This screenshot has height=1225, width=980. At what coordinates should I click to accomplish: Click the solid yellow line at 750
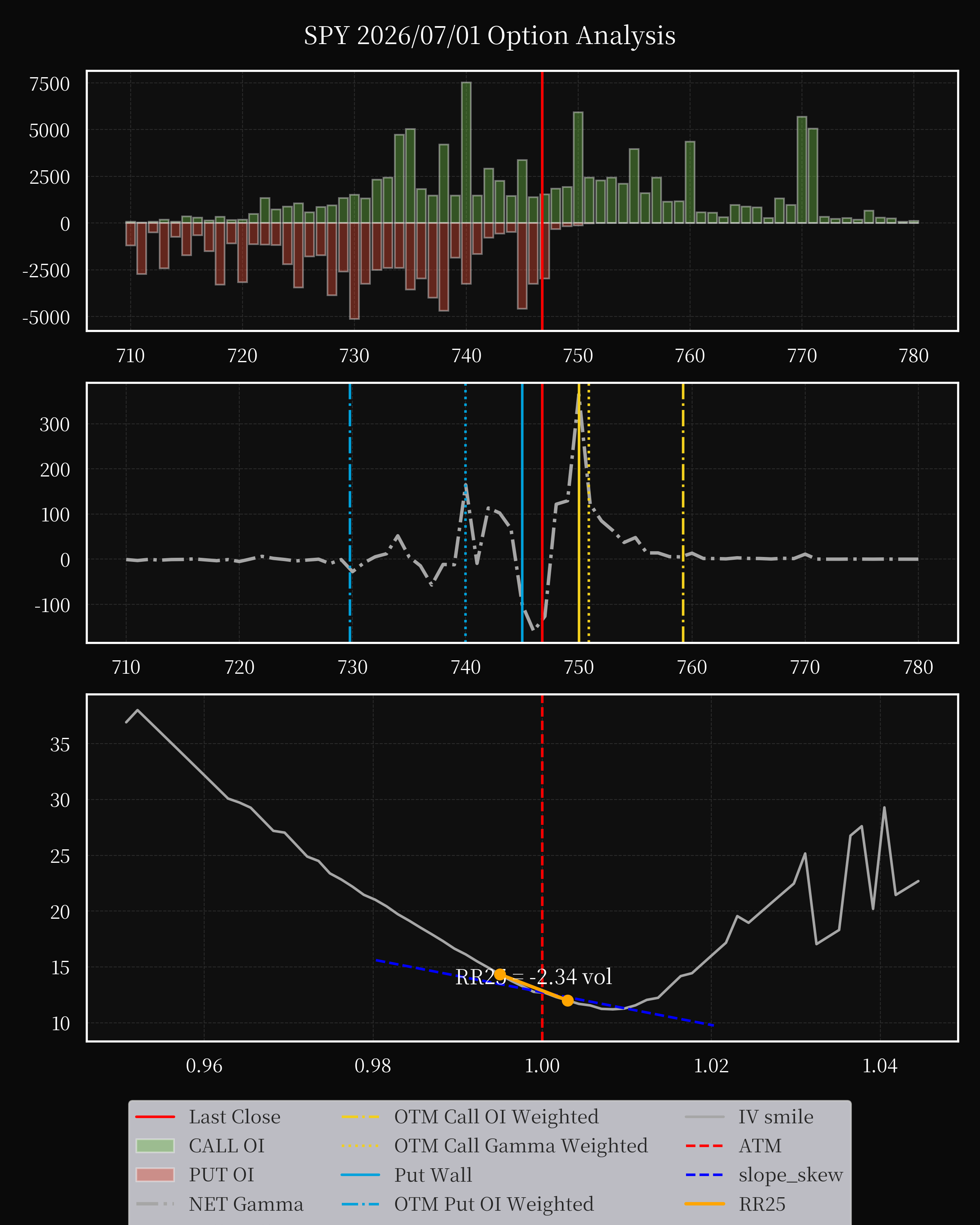tap(579, 512)
